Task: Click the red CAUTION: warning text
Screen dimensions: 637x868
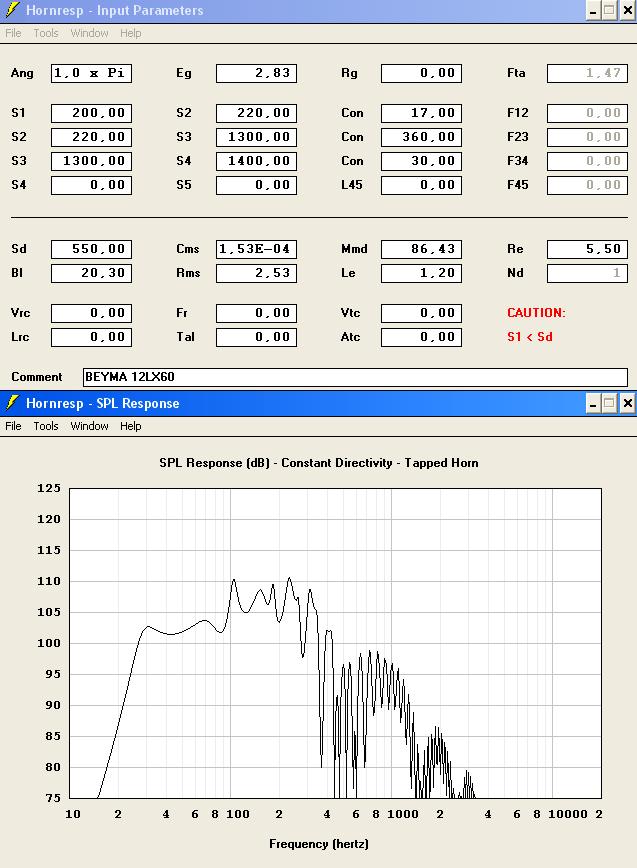Action: pyautogui.click(x=536, y=313)
